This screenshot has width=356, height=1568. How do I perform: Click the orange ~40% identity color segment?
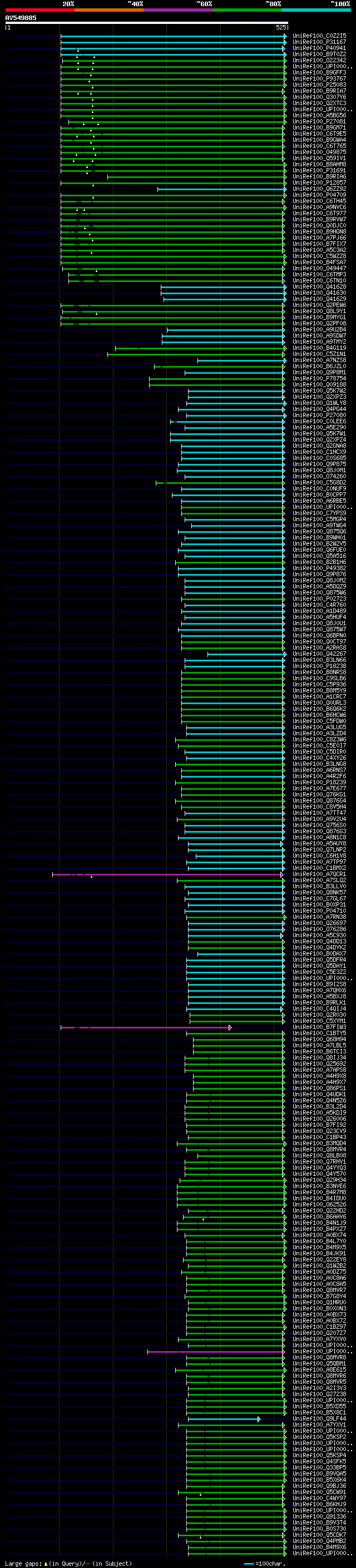pyautogui.click(x=109, y=11)
